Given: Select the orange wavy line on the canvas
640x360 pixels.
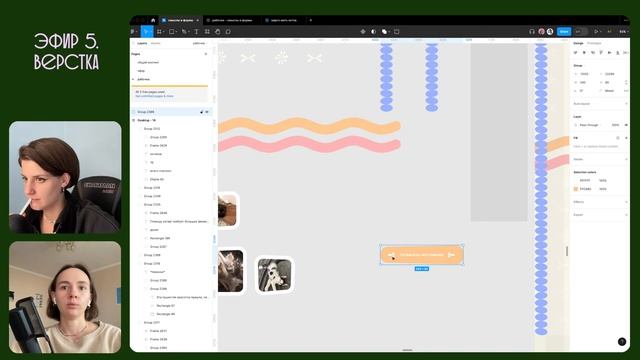Looking at the screenshot, I should click(x=309, y=126).
